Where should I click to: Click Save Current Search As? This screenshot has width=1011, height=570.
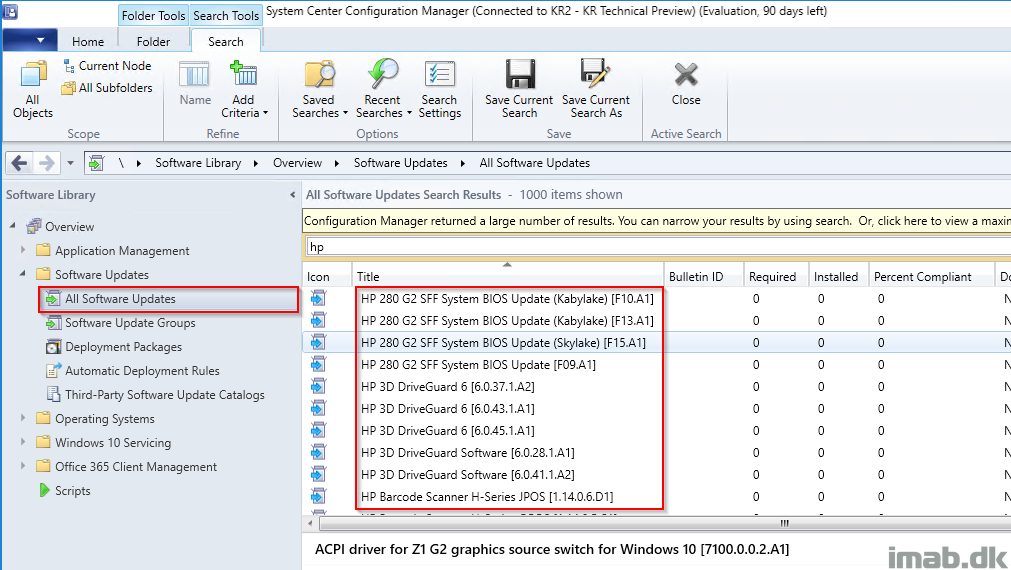pos(596,89)
